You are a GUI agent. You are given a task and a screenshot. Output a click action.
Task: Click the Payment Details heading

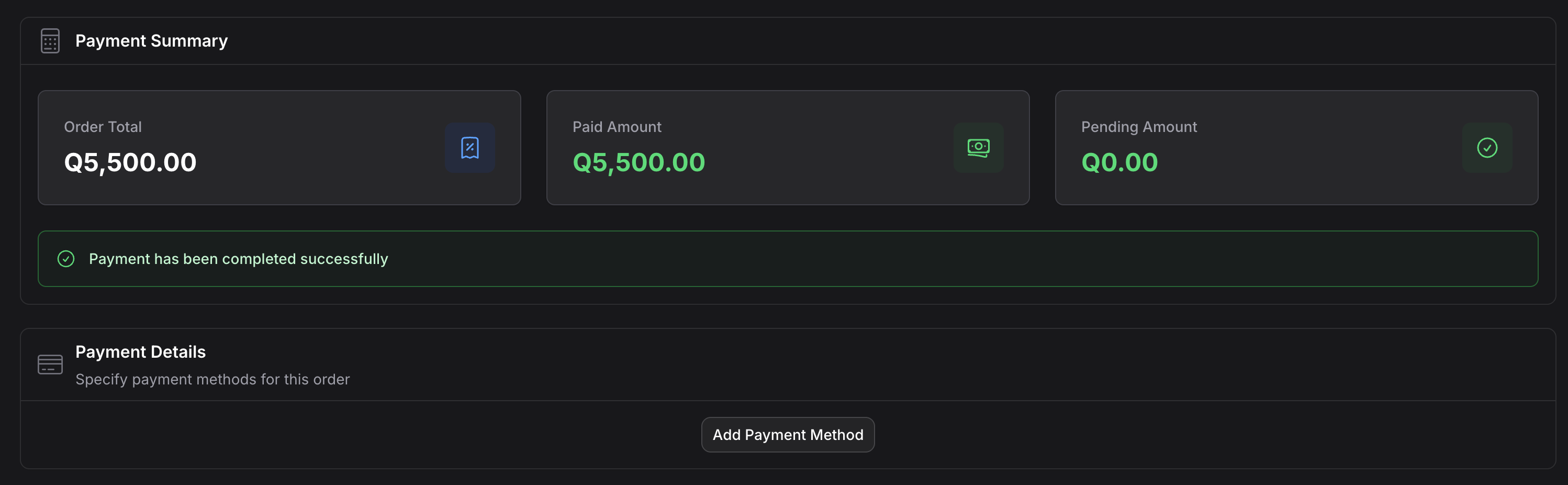[140, 351]
